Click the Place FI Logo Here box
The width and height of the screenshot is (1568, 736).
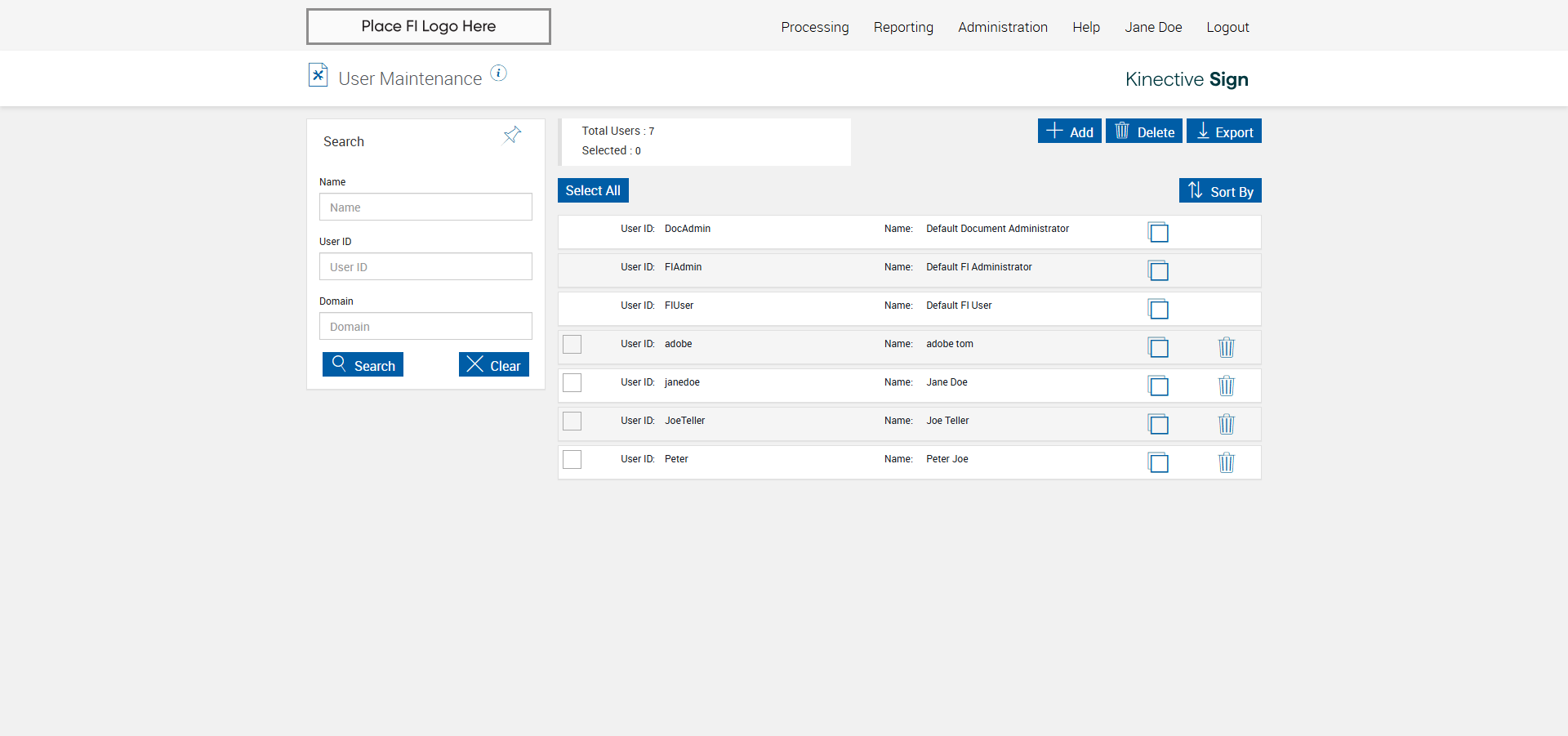click(429, 26)
